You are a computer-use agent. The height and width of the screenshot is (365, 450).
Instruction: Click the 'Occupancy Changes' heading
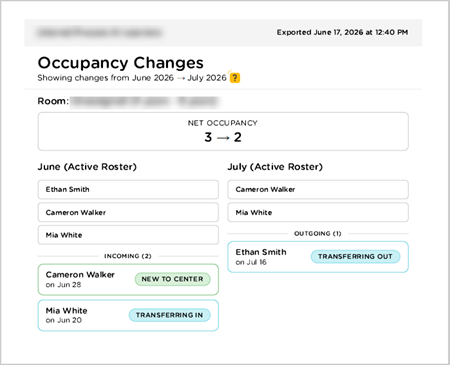click(x=121, y=63)
